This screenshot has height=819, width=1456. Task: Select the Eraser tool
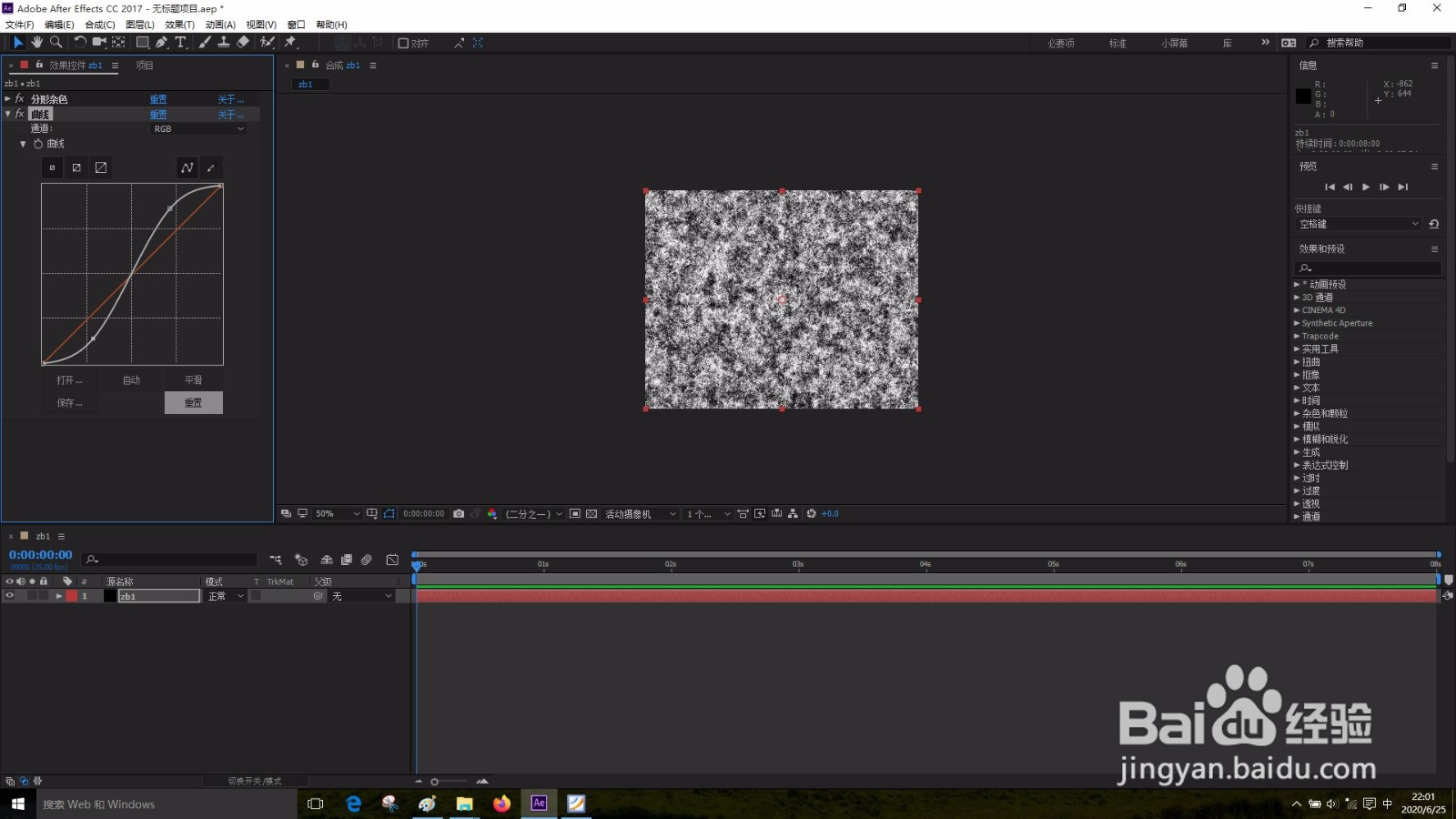(243, 42)
